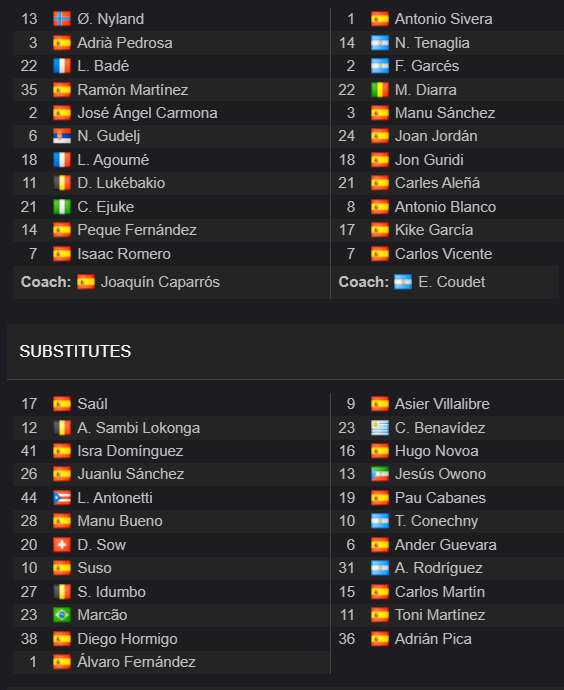Image resolution: width=564 pixels, height=690 pixels.
Task: Click the SUBSTITUTES section header
Action: pyautogui.click(x=75, y=351)
